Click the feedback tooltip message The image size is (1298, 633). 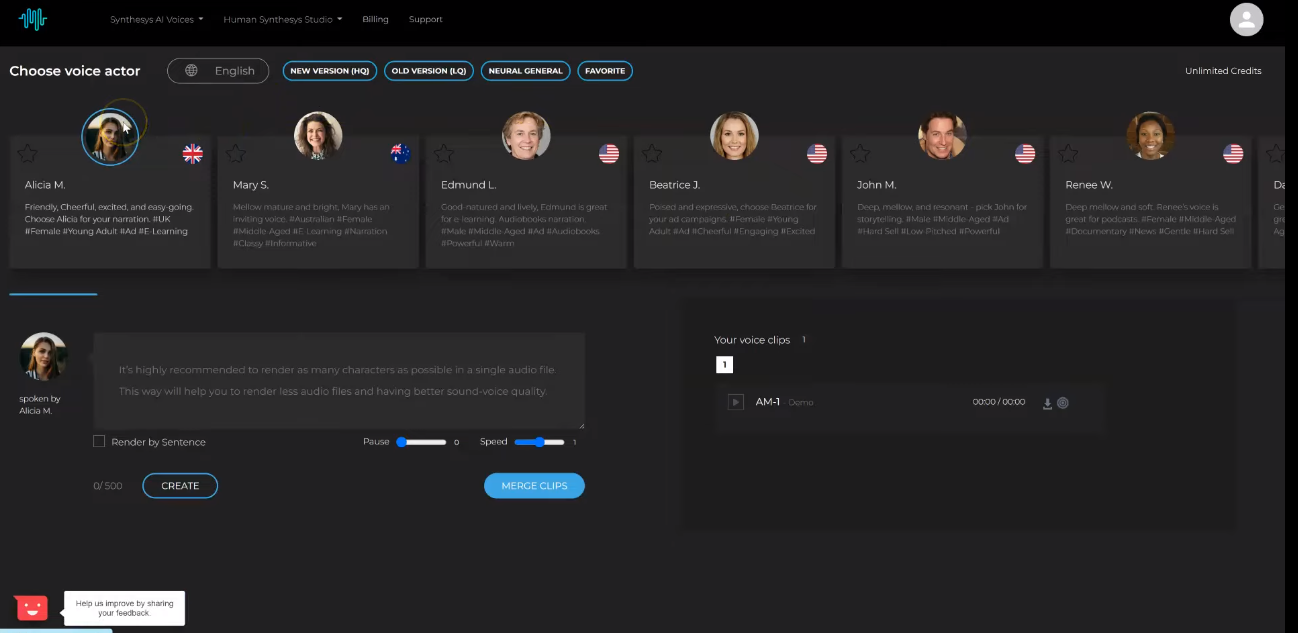coord(125,608)
